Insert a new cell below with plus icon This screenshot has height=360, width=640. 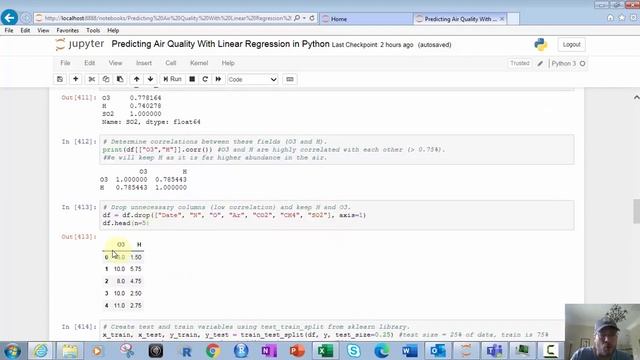pos(76,79)
